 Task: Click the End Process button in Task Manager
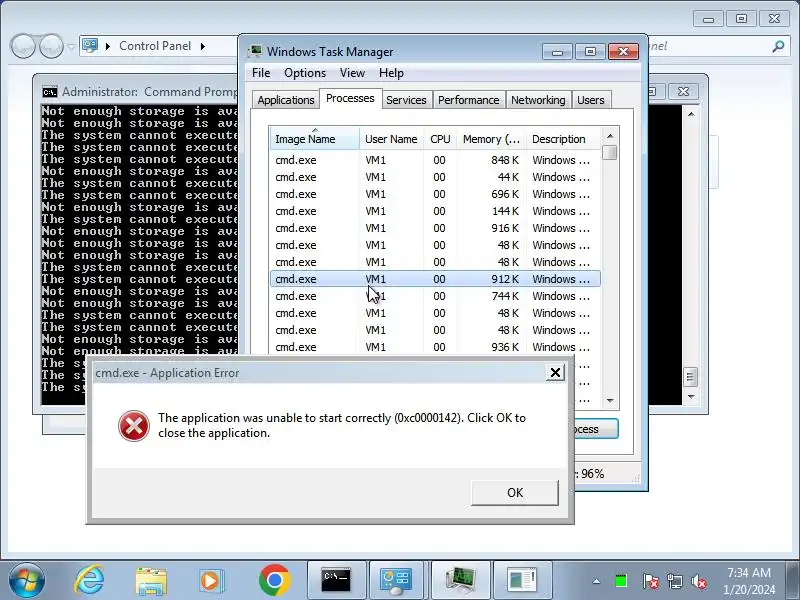(x=596, y=429)
